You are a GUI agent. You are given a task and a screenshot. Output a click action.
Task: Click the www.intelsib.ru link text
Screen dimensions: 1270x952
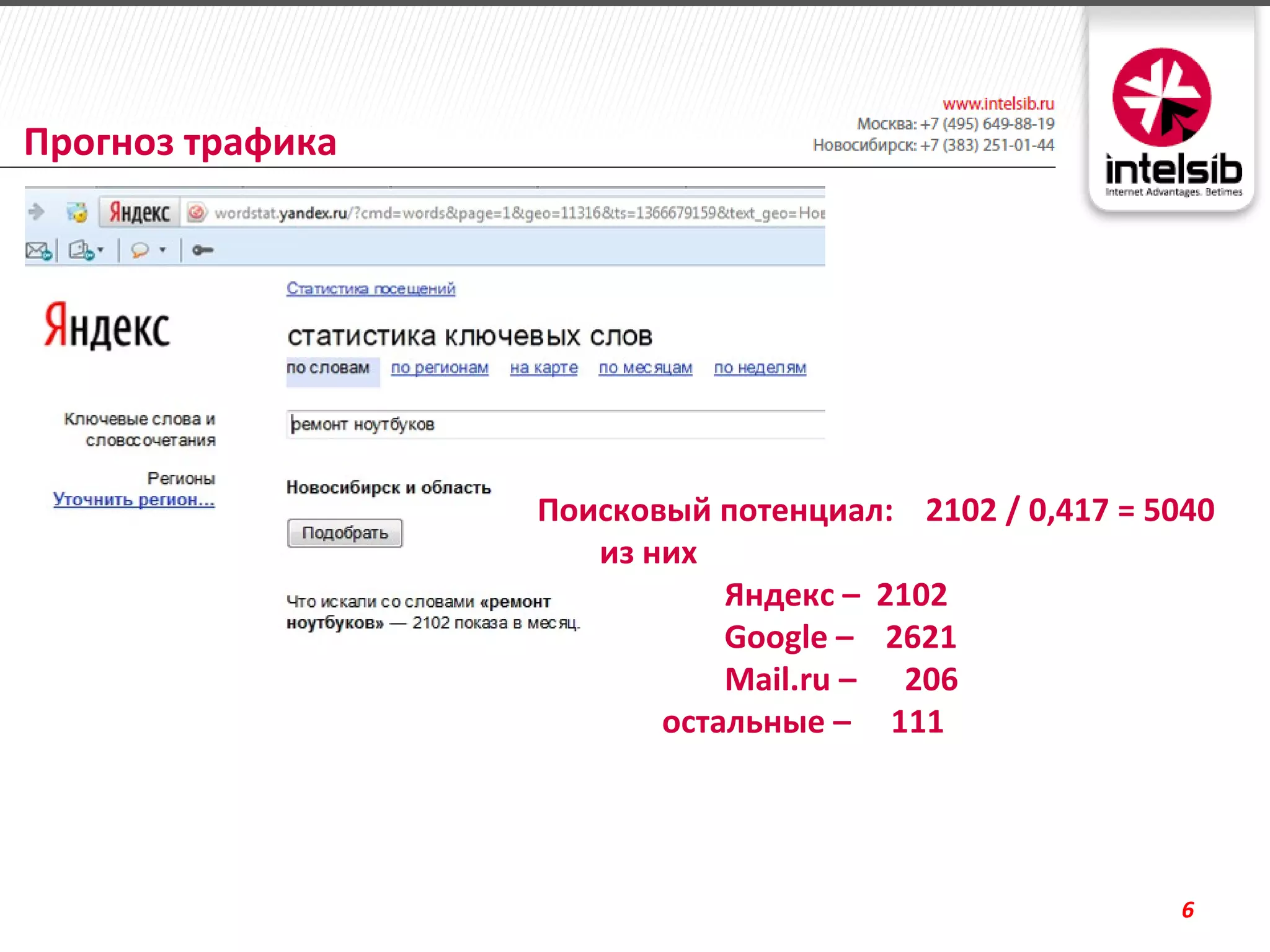point(998,104)
